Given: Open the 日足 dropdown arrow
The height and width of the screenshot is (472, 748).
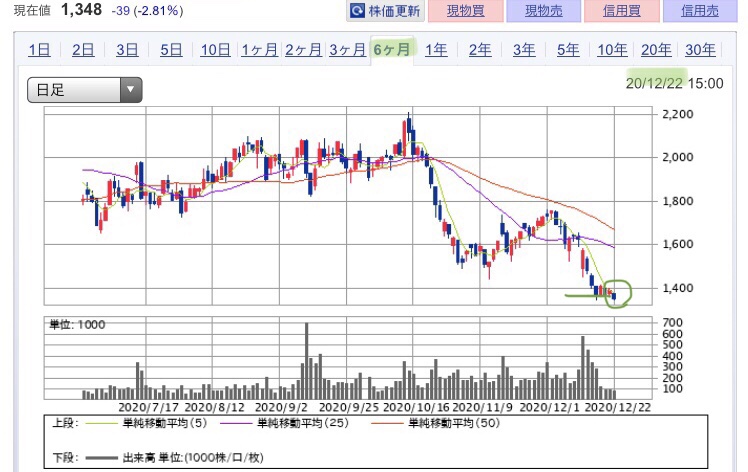Looking at the screenshot, I should [x=130, y=90].
